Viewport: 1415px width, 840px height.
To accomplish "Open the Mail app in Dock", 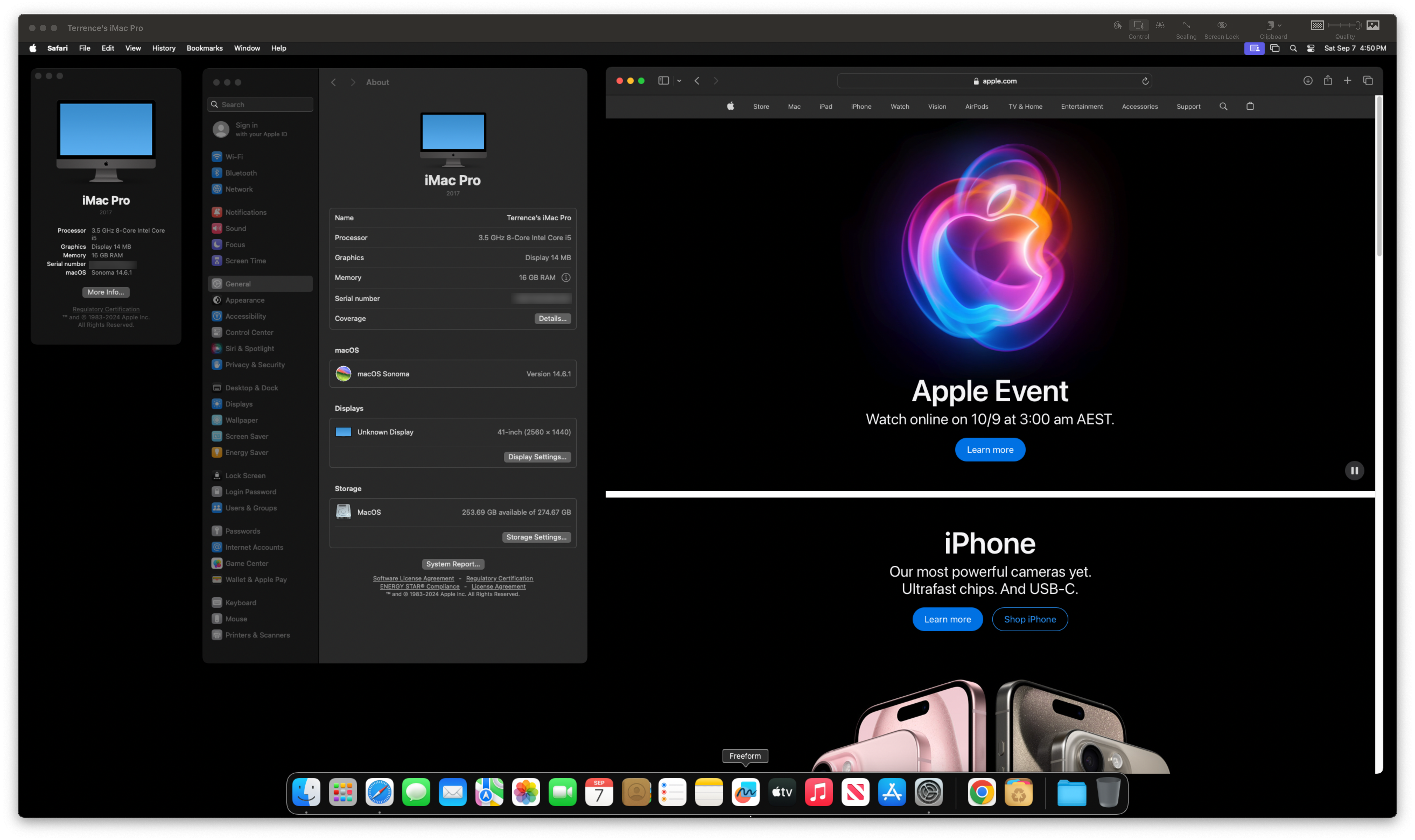I will [x=453, y=792].
